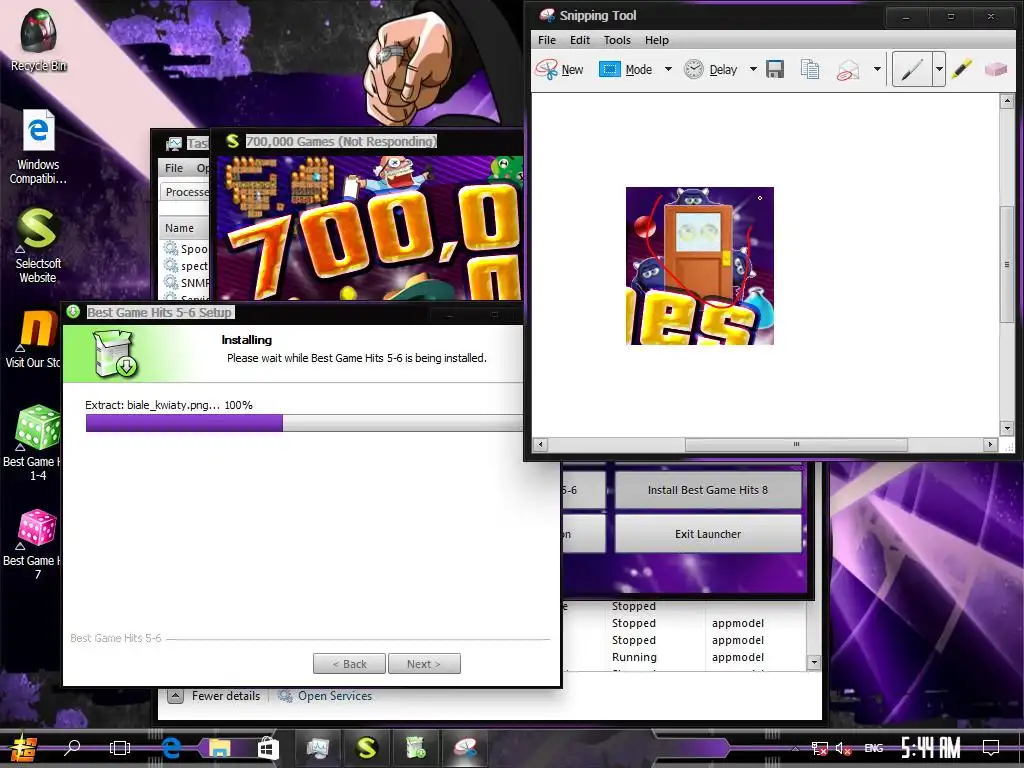Viewport: 1024px width, 768px height.
Task: Switch to Best Game Hits Setup taskbar icon
Action: [x=416, y=748]
